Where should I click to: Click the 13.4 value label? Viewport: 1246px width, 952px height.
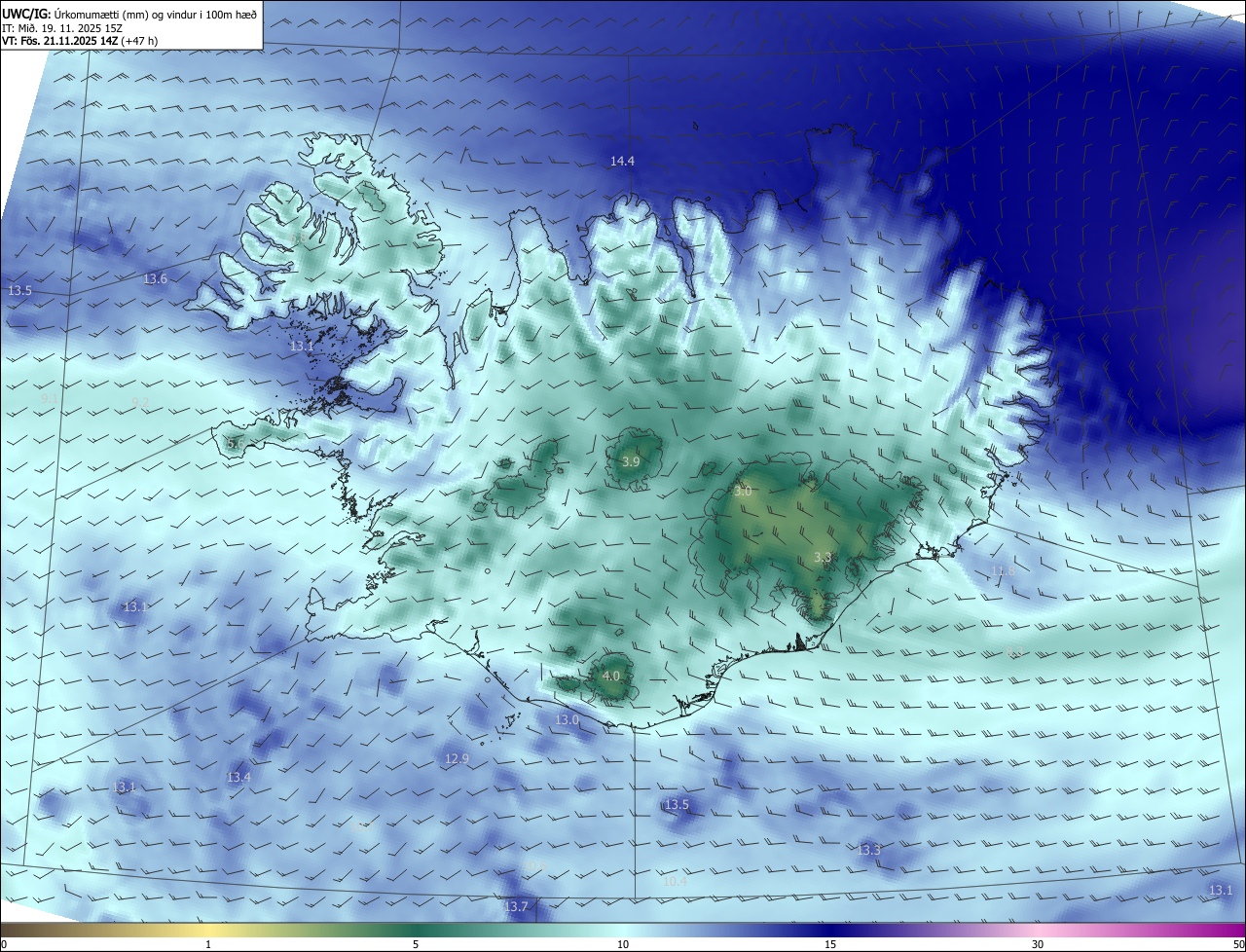(238, 778)
